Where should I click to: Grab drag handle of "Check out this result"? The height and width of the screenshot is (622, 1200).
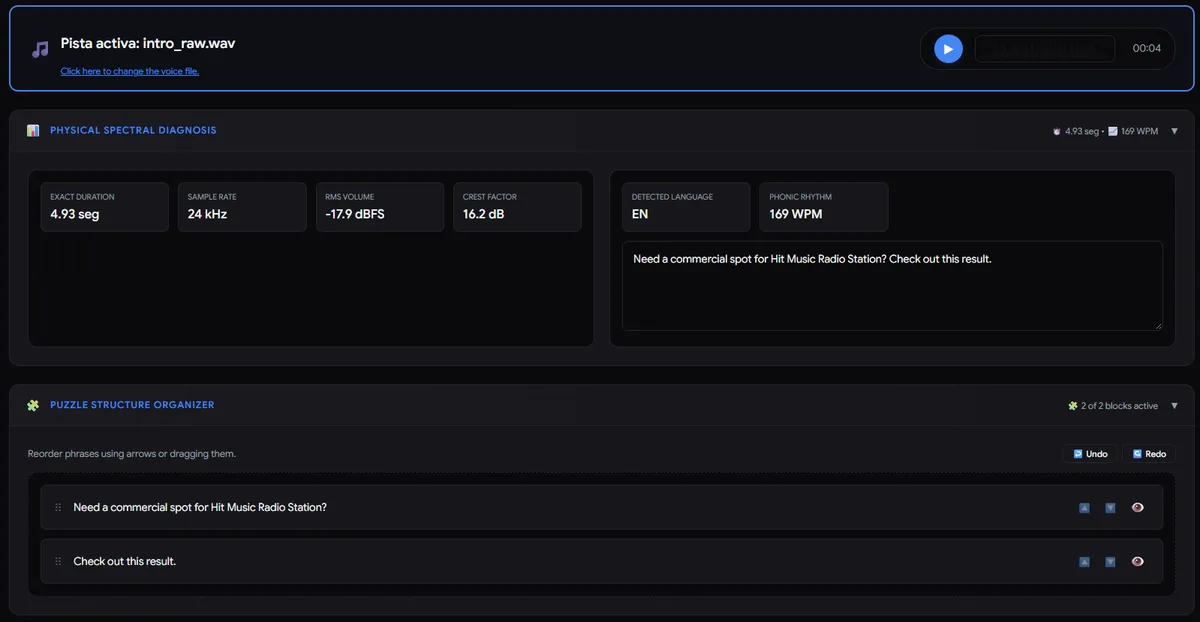(58, 562)
